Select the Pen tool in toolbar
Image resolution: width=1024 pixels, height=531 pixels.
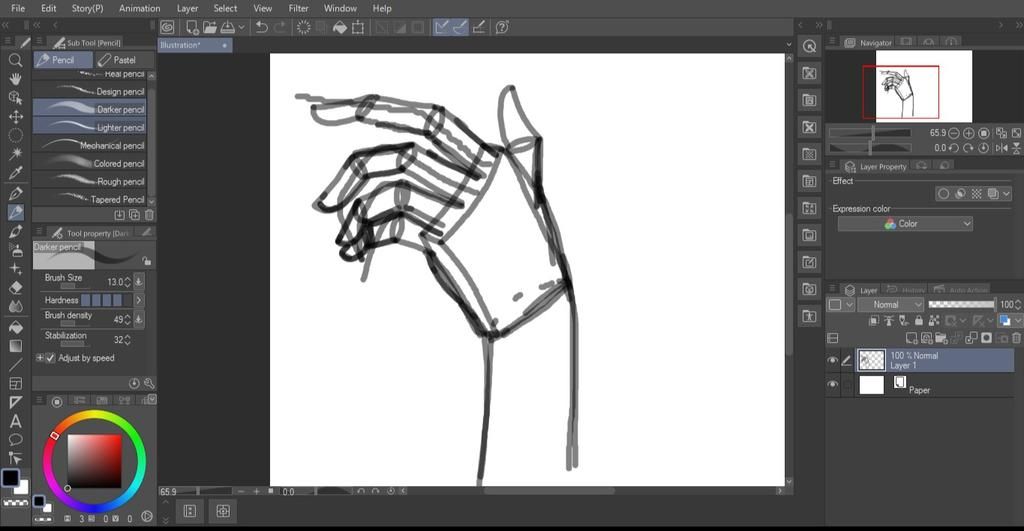click(16, 193)
